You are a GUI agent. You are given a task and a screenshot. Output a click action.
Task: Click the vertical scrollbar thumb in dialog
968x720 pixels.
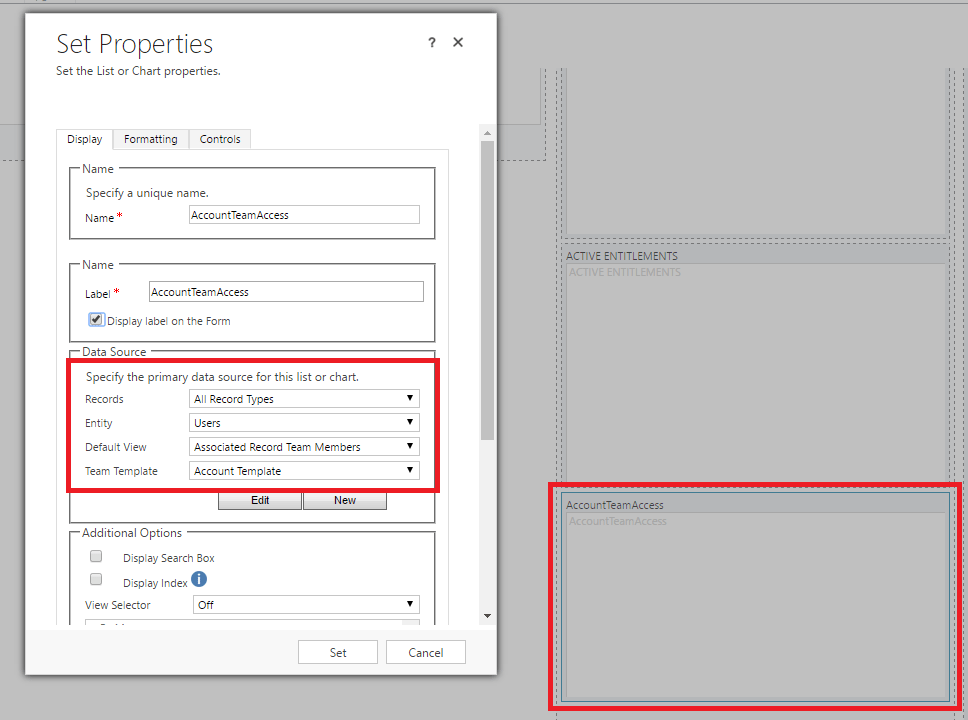(x=487, y=290)
